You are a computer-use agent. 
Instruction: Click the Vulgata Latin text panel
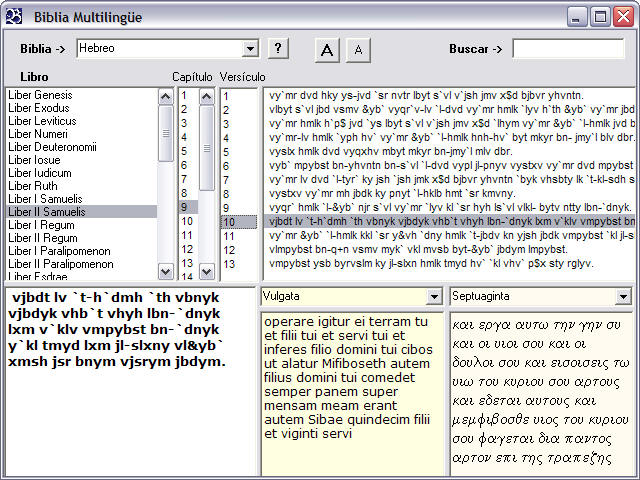(352, 394)
